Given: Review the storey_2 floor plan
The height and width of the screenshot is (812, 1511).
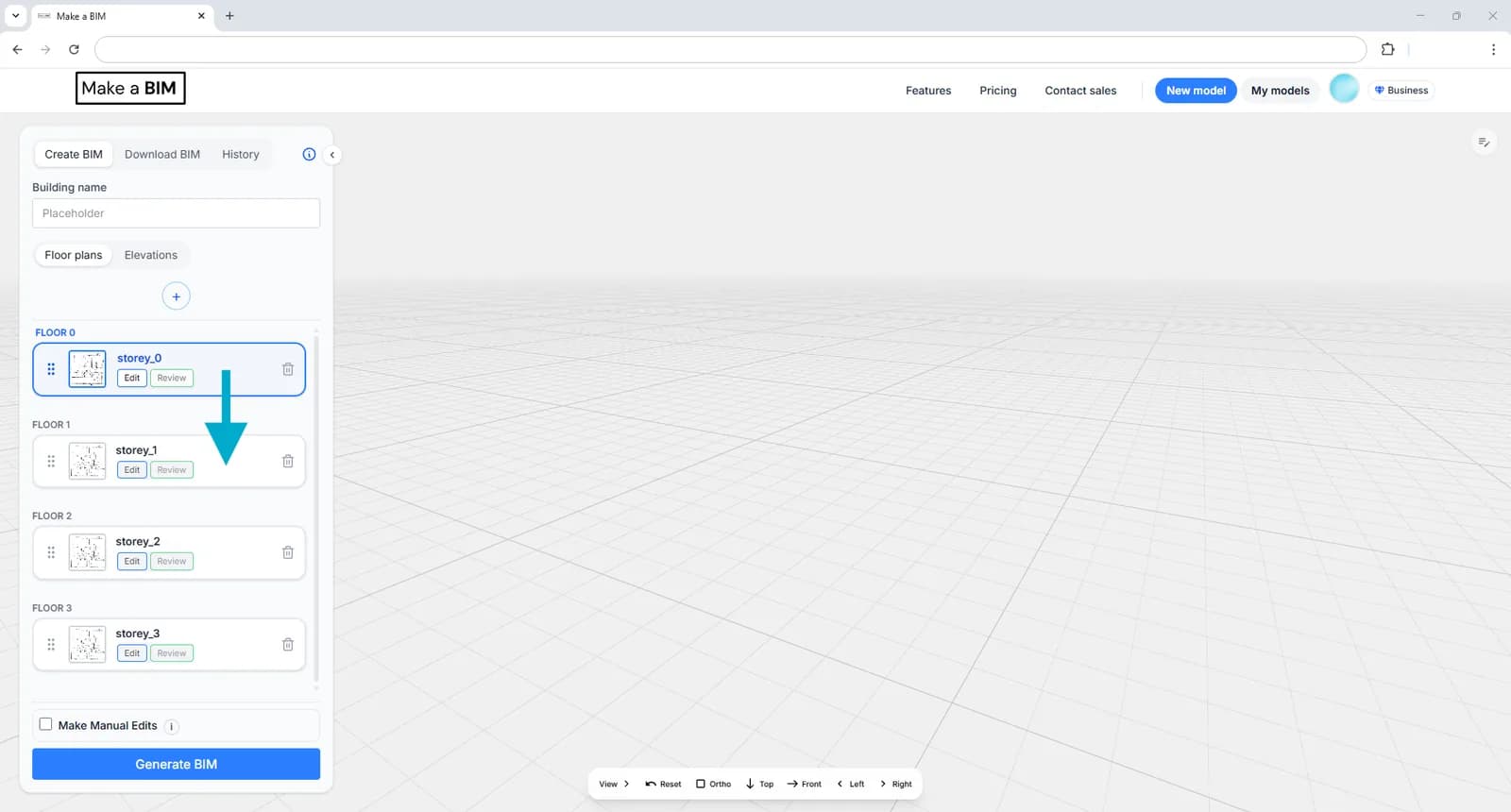Looking at the screenshot, I should pyautogui.click(x=172, y=562).
